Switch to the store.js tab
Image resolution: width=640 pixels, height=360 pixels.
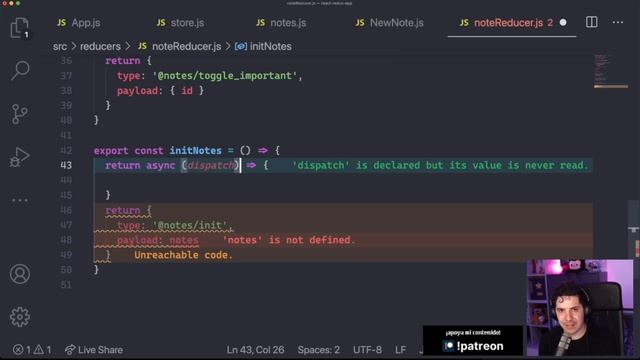[180, 23]
